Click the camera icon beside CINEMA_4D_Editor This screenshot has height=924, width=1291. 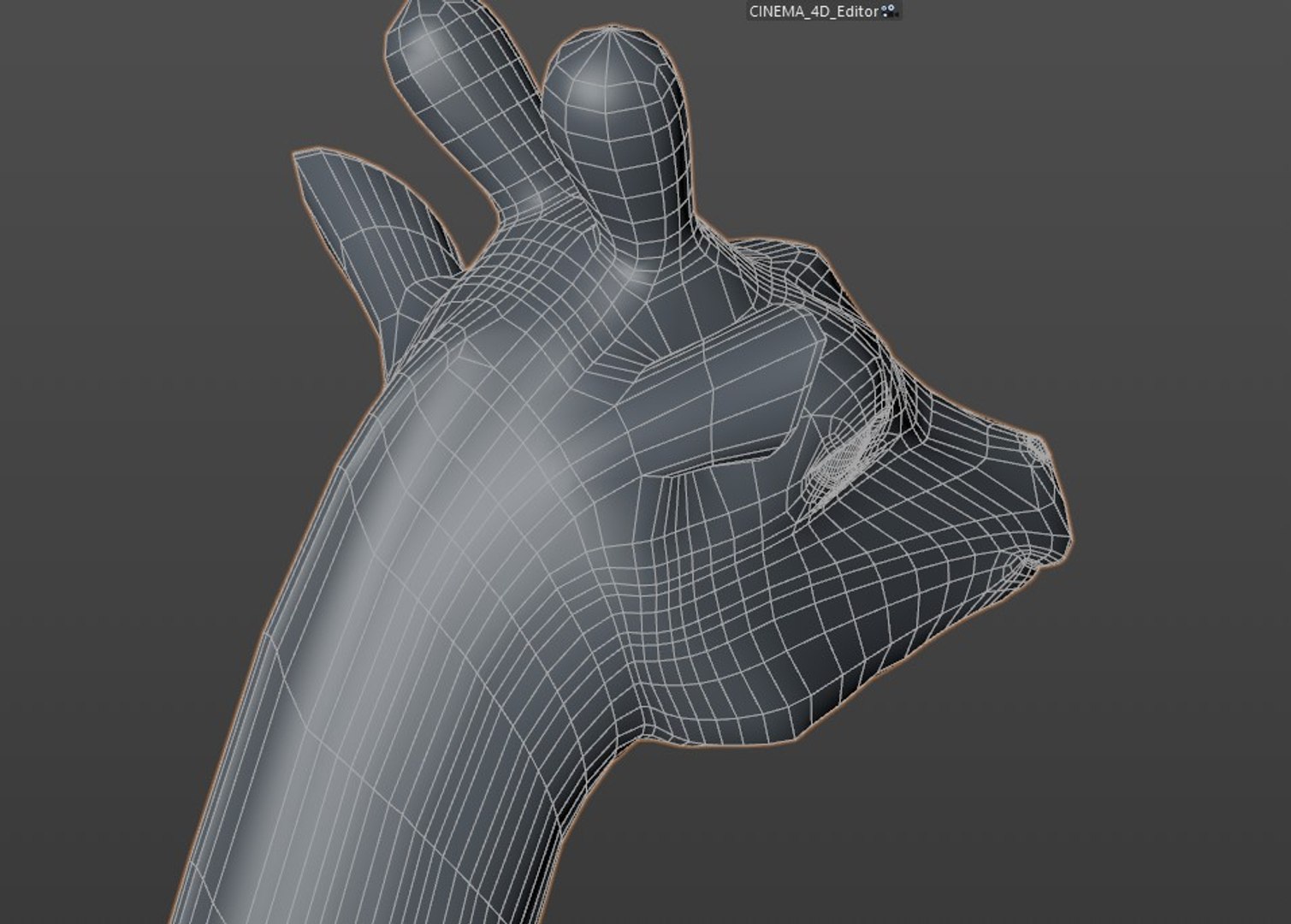(890, 11)
